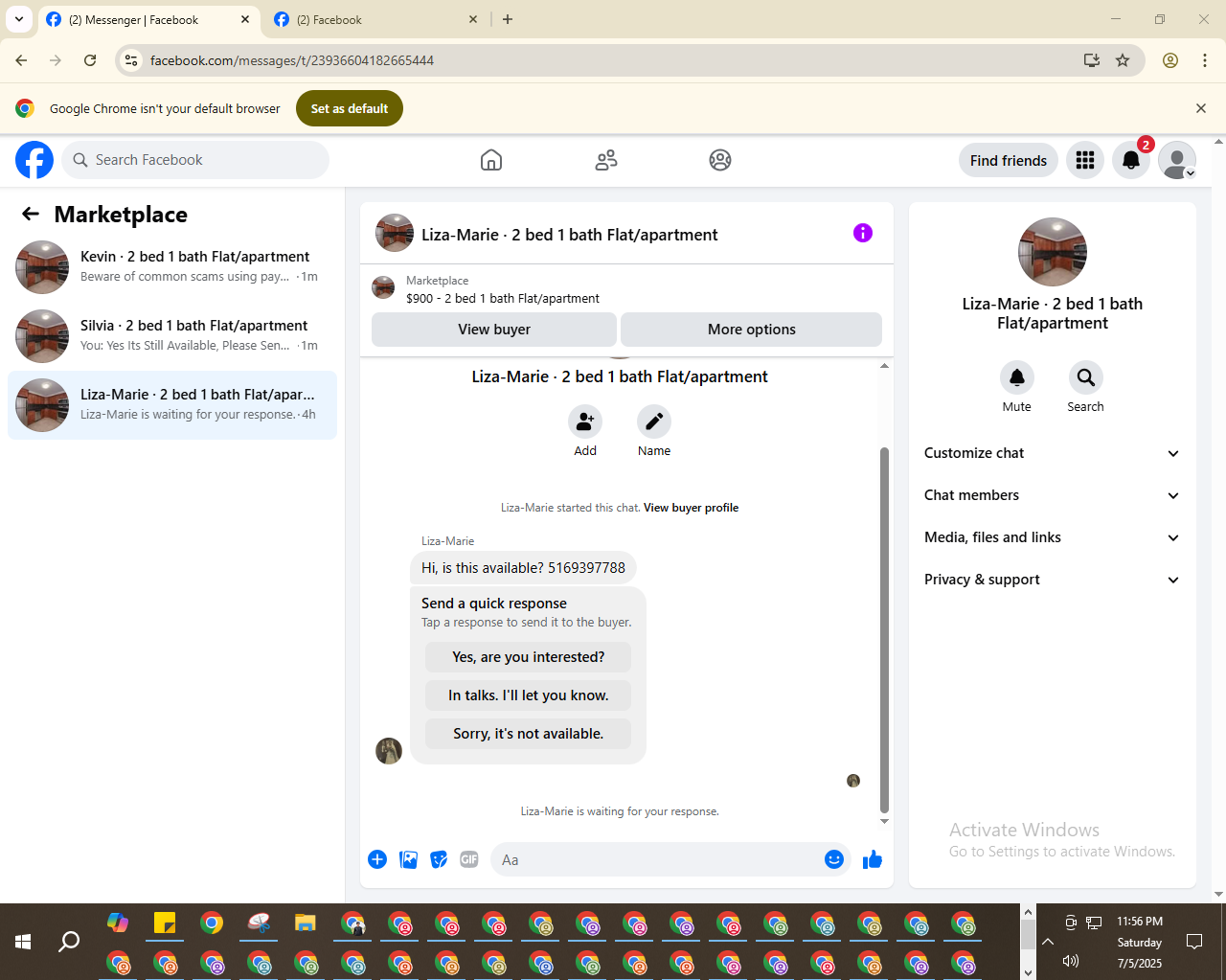Open more actions plus icon in composer
The height and width of the screenshot is (980, 1226).
coord(377,859)
